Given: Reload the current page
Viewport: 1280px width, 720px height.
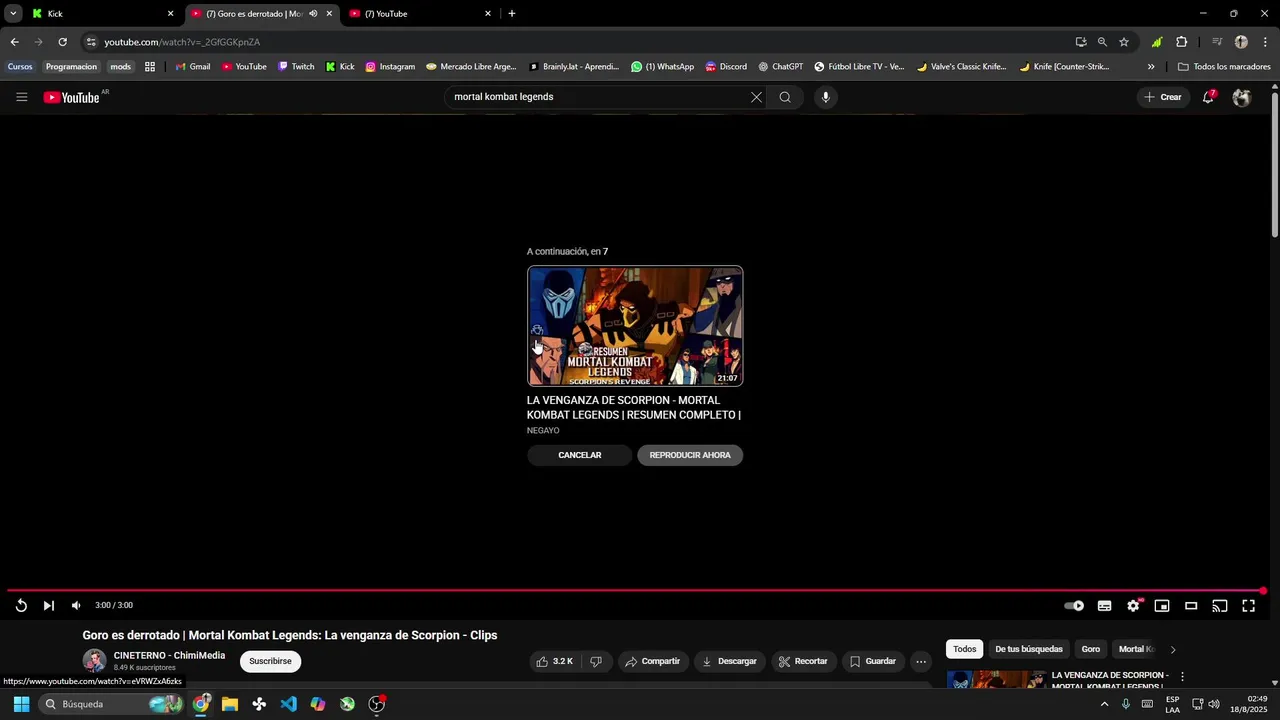Looking at the screenshot, I should click(x=62, y=42).
